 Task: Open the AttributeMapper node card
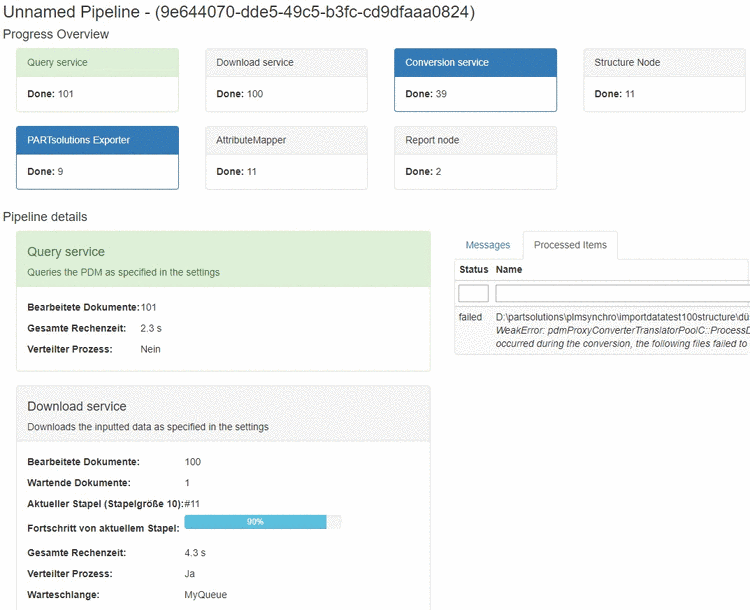[x=286, y=157]
